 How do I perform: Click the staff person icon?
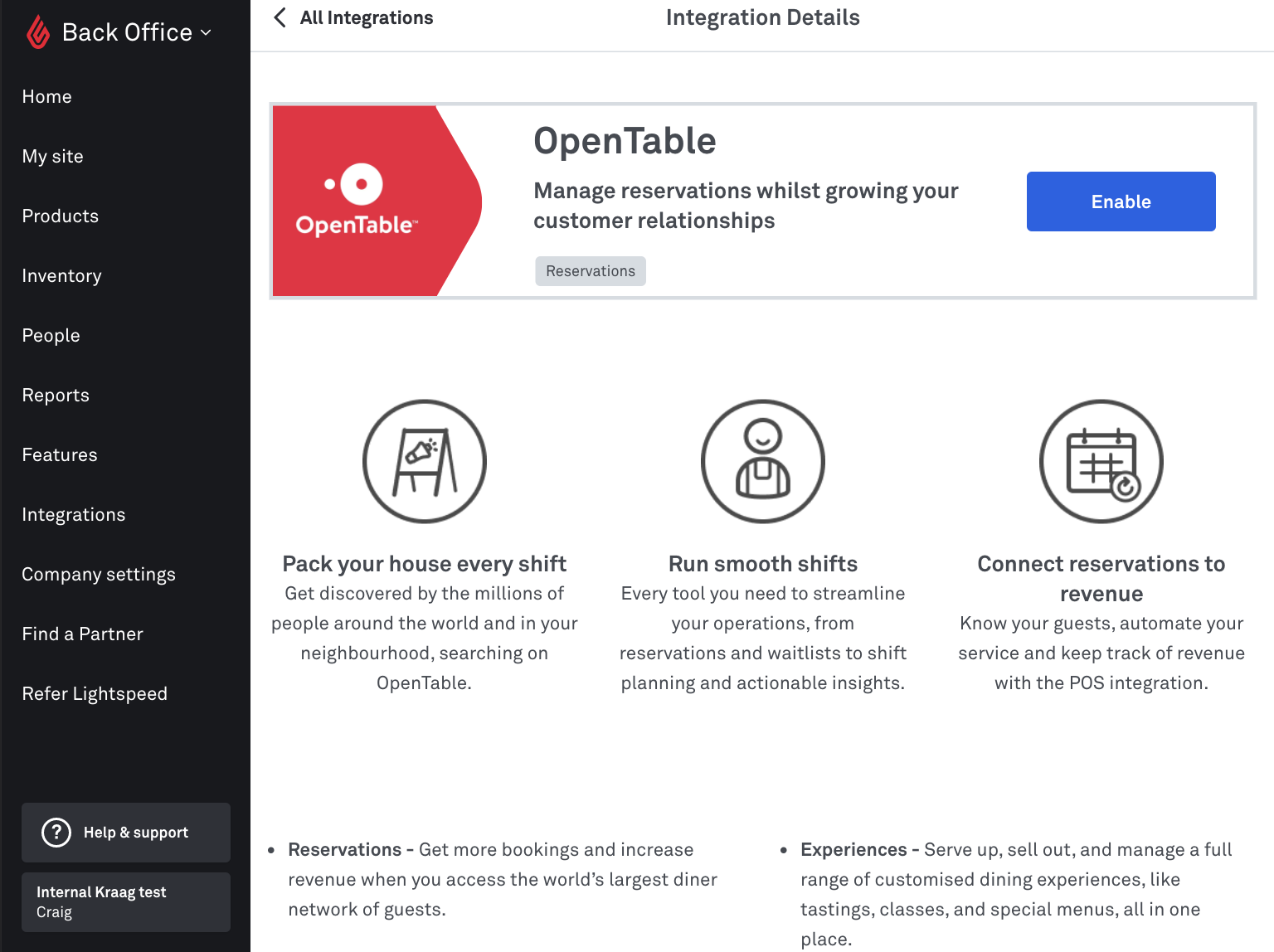(763, 462)
